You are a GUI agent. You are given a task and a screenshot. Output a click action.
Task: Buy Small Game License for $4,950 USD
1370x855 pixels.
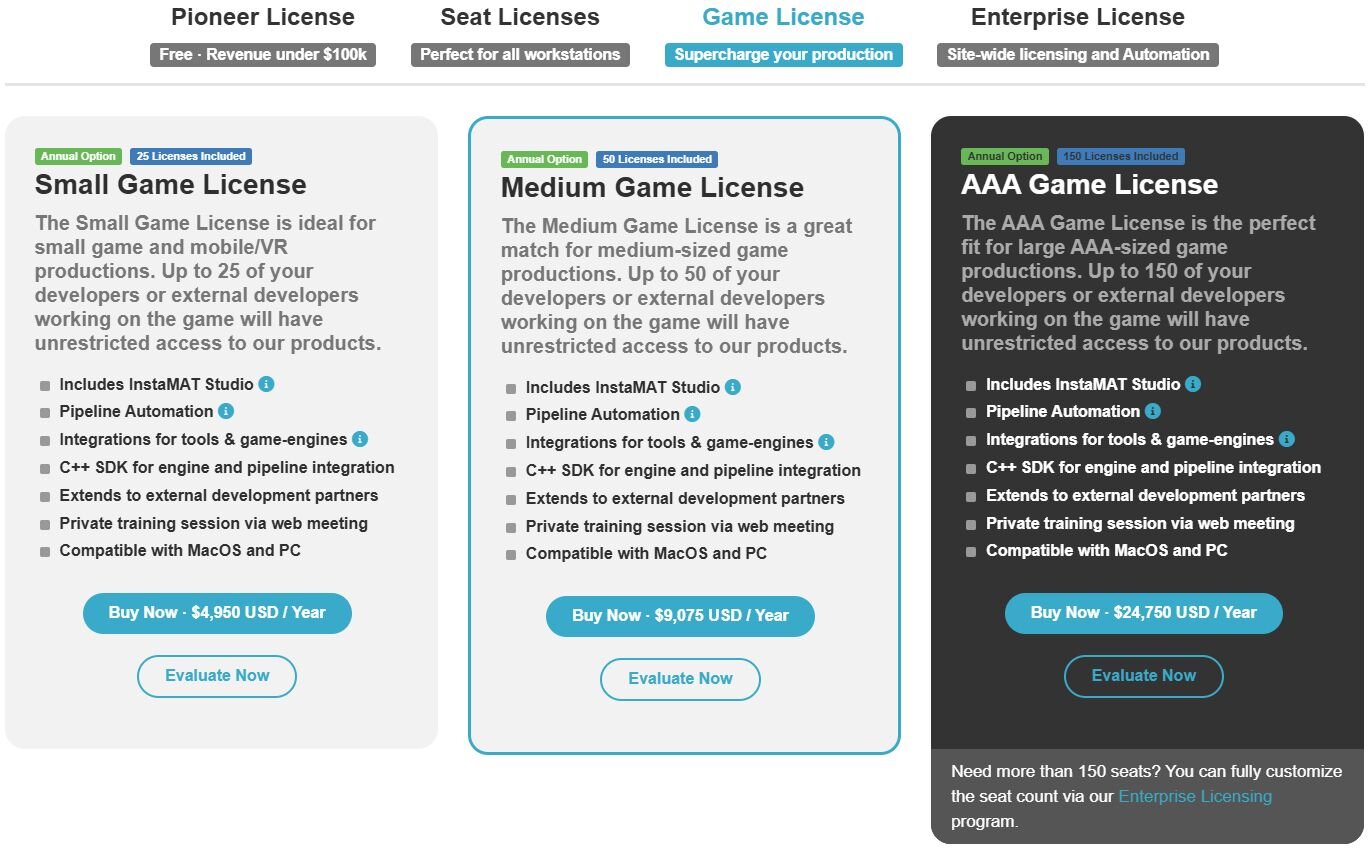click(217, 613)
